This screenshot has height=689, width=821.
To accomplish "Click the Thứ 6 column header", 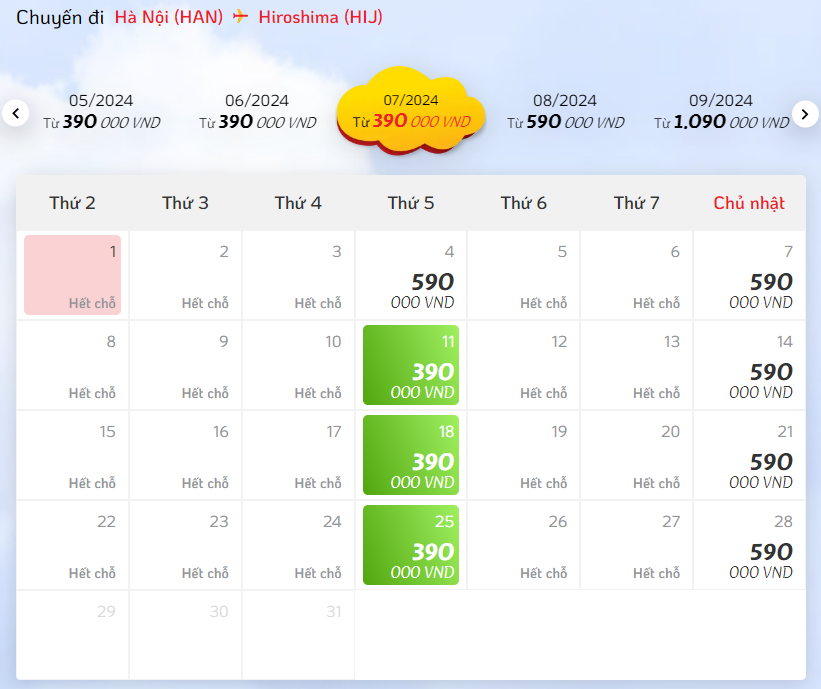I will pos(524,203).
